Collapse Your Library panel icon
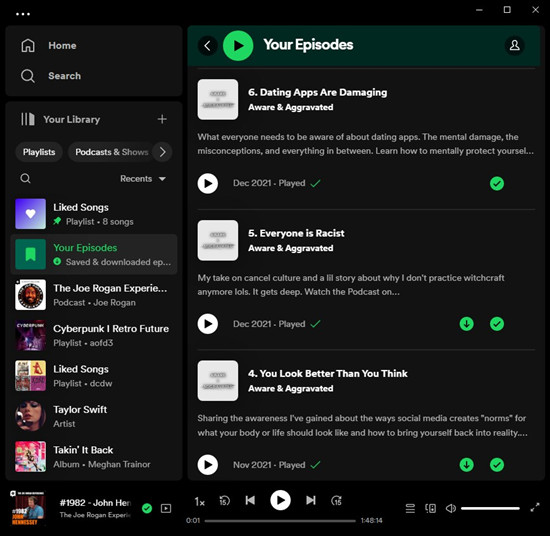The width and height of the screenshot is (550, 536). (27, 119)
